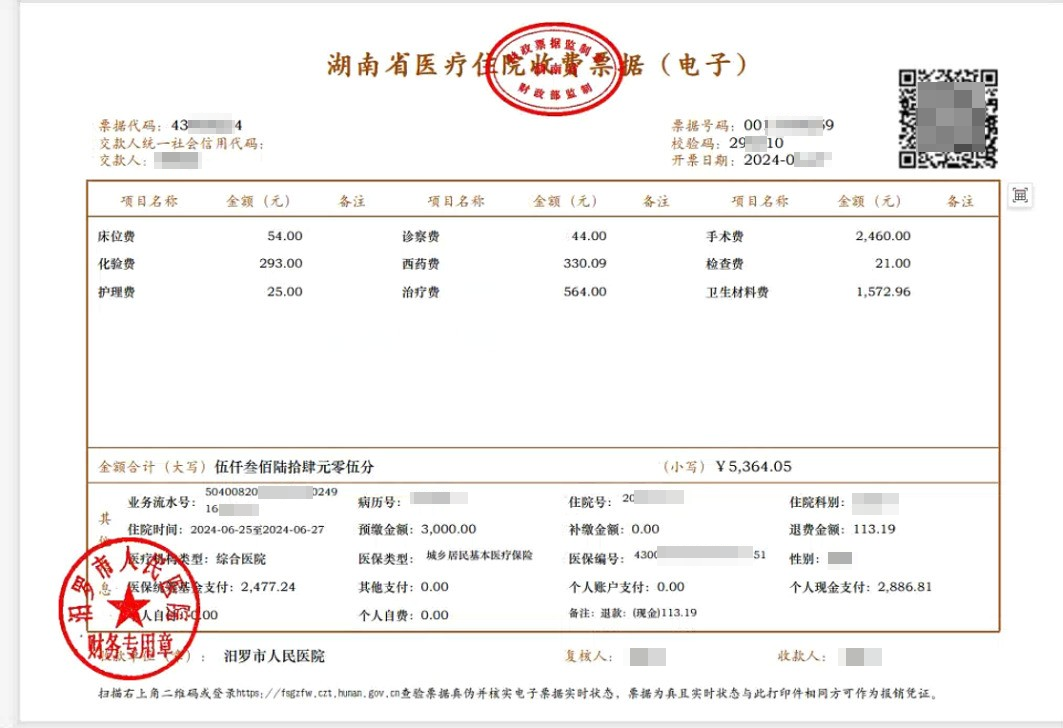Select the amount 1,572.96
Screen dimensions: 1063x728
pyautogui.click(x=883, y=291)
